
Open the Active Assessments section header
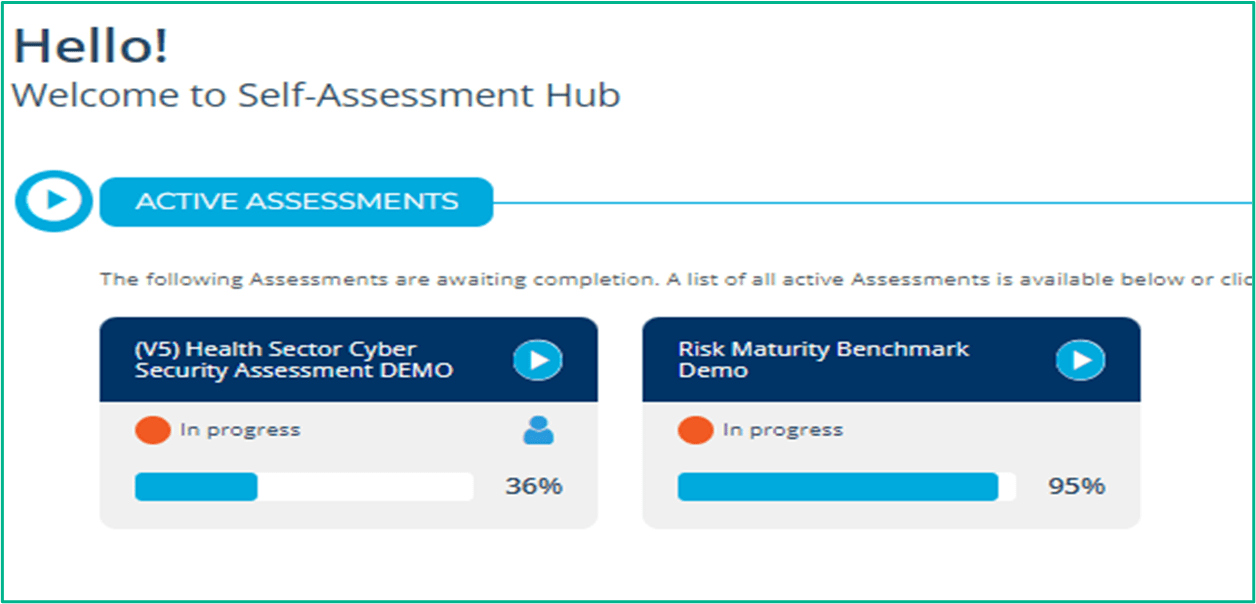click(296, 202)
